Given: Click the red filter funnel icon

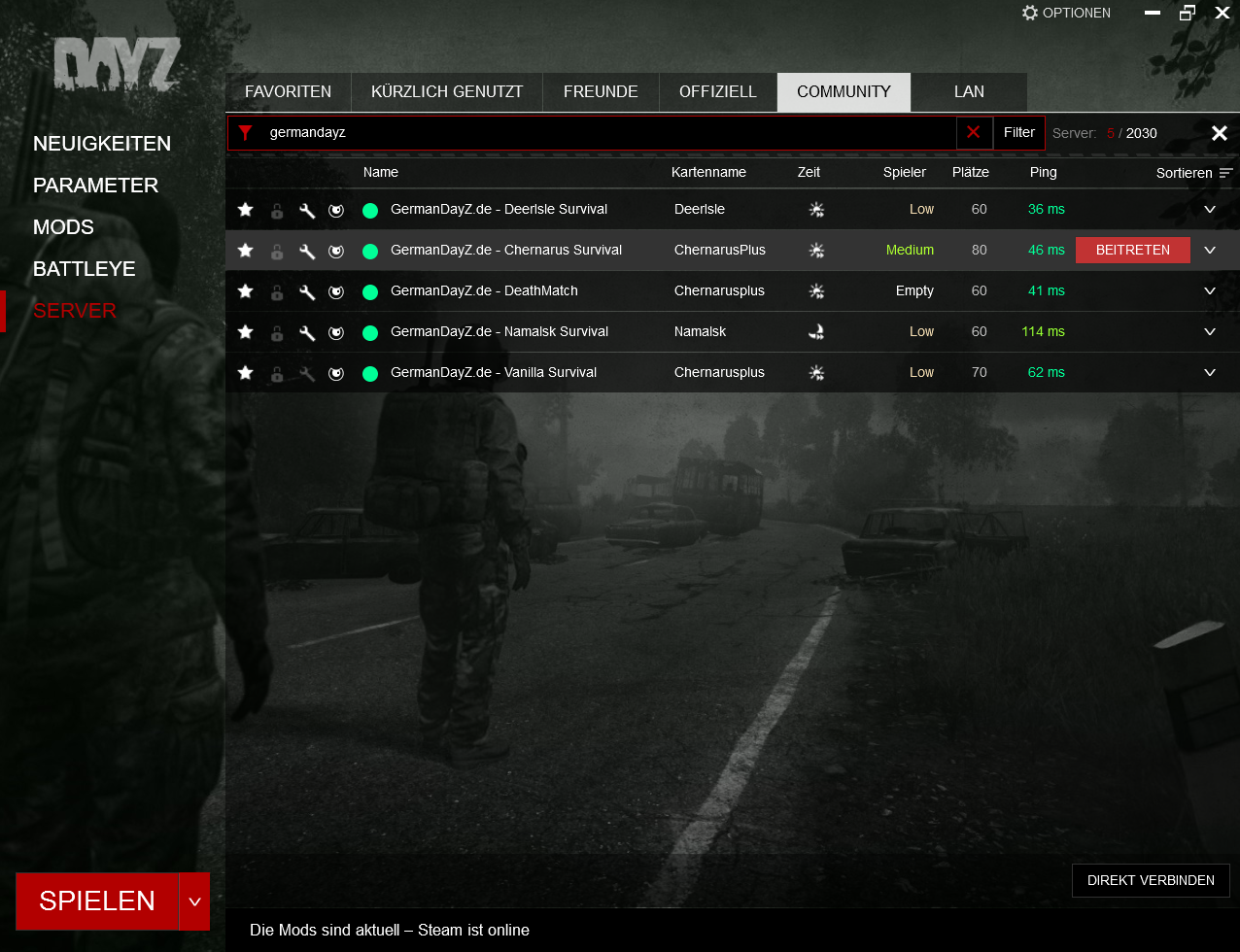Looking at the screenshot, I should coord(245,133).
